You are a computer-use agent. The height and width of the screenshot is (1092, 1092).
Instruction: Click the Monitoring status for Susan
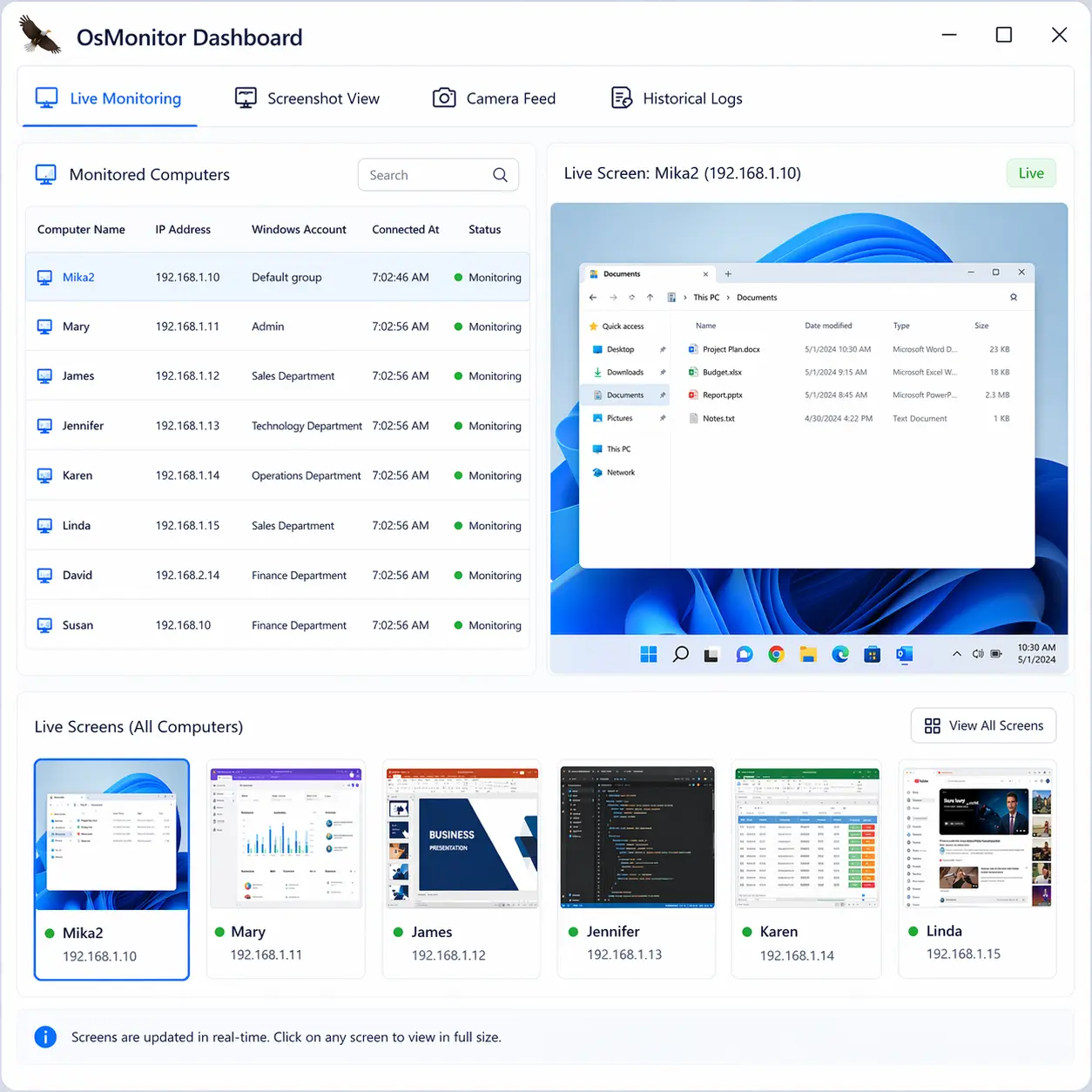click(488, 625)
